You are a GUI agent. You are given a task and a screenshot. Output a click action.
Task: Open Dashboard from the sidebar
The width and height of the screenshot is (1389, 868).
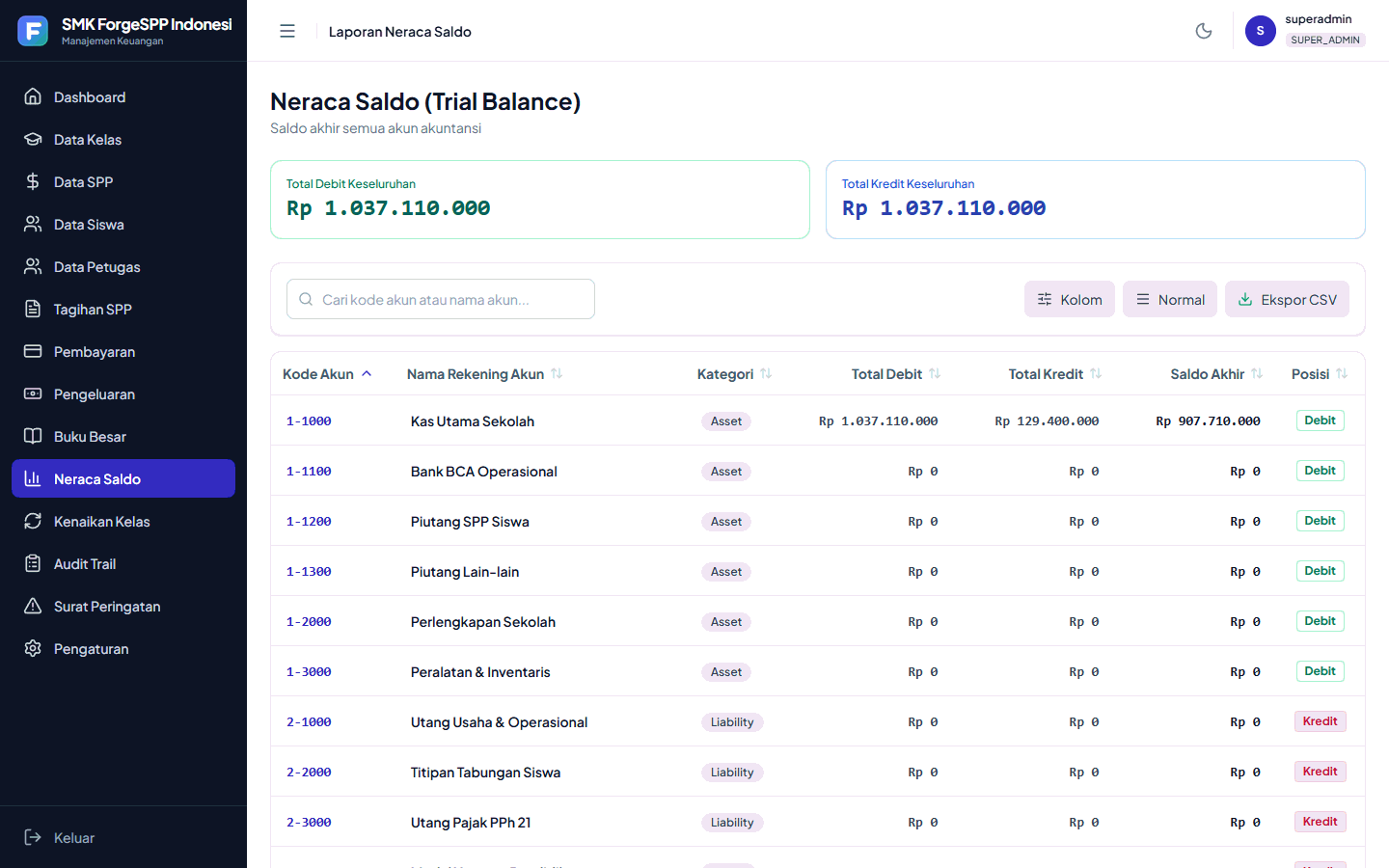click(x=123, y=96)
